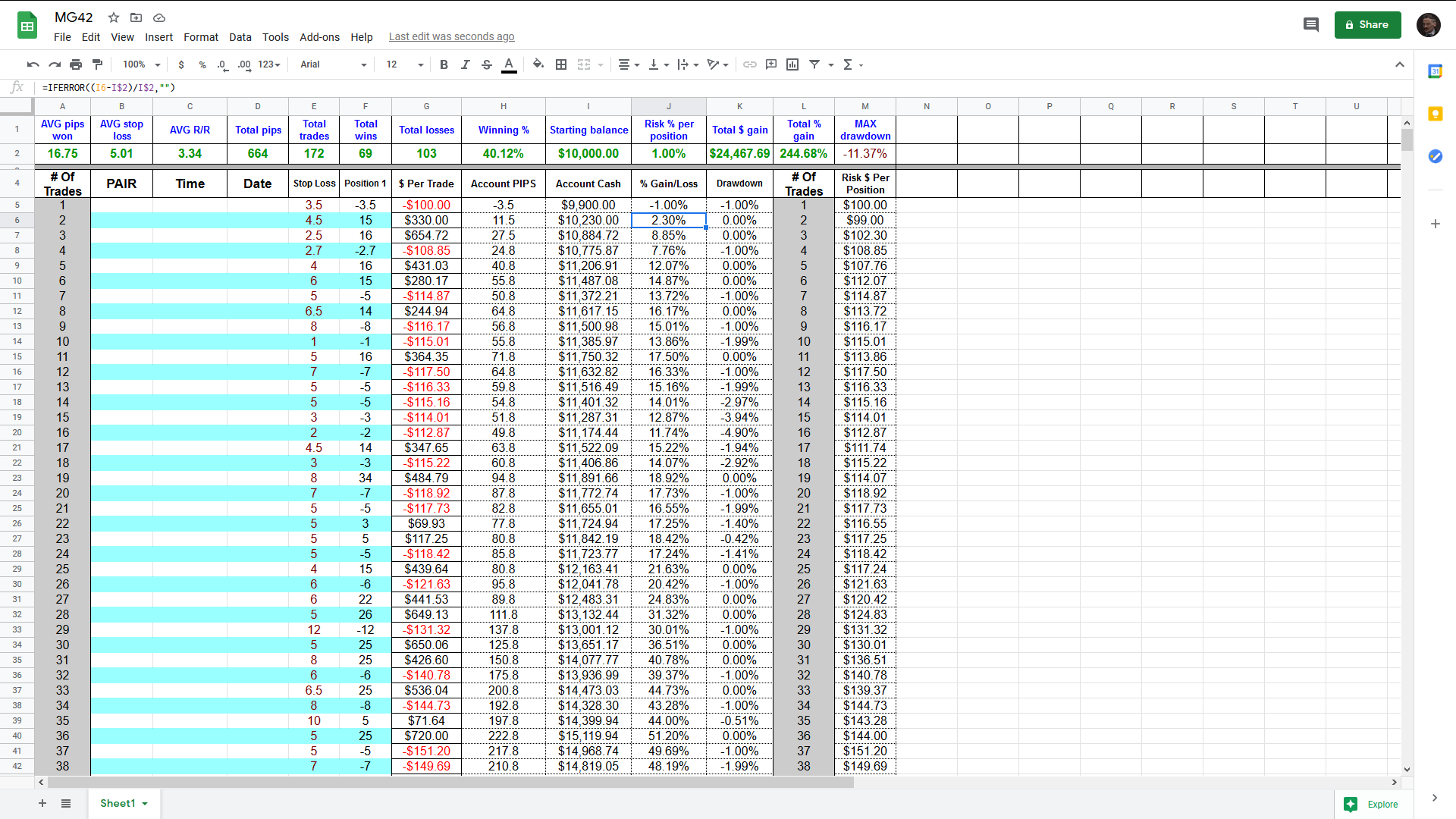1456x819 pixels.
Task: Click the green Share button
Action: (x=1367, y=25)
